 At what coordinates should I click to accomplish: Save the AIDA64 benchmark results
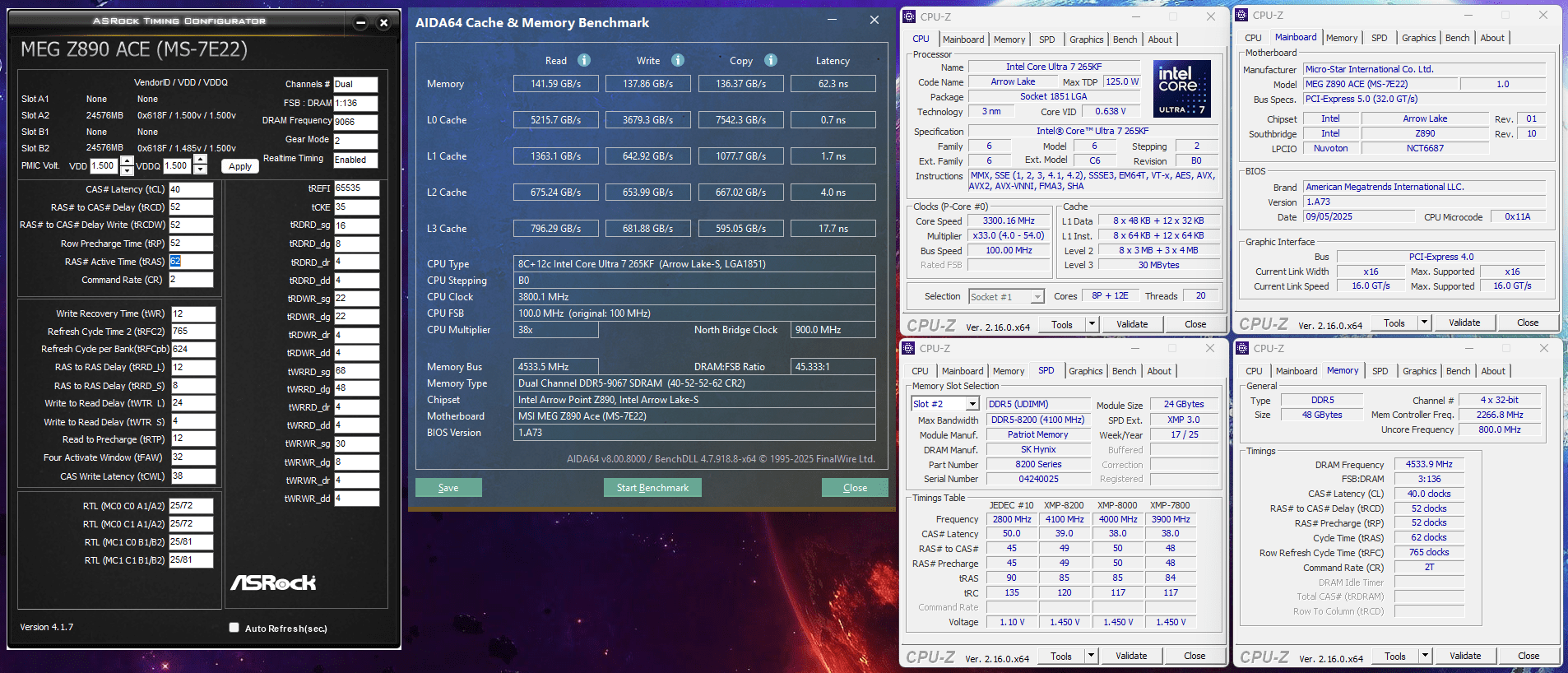pos(448,488)
